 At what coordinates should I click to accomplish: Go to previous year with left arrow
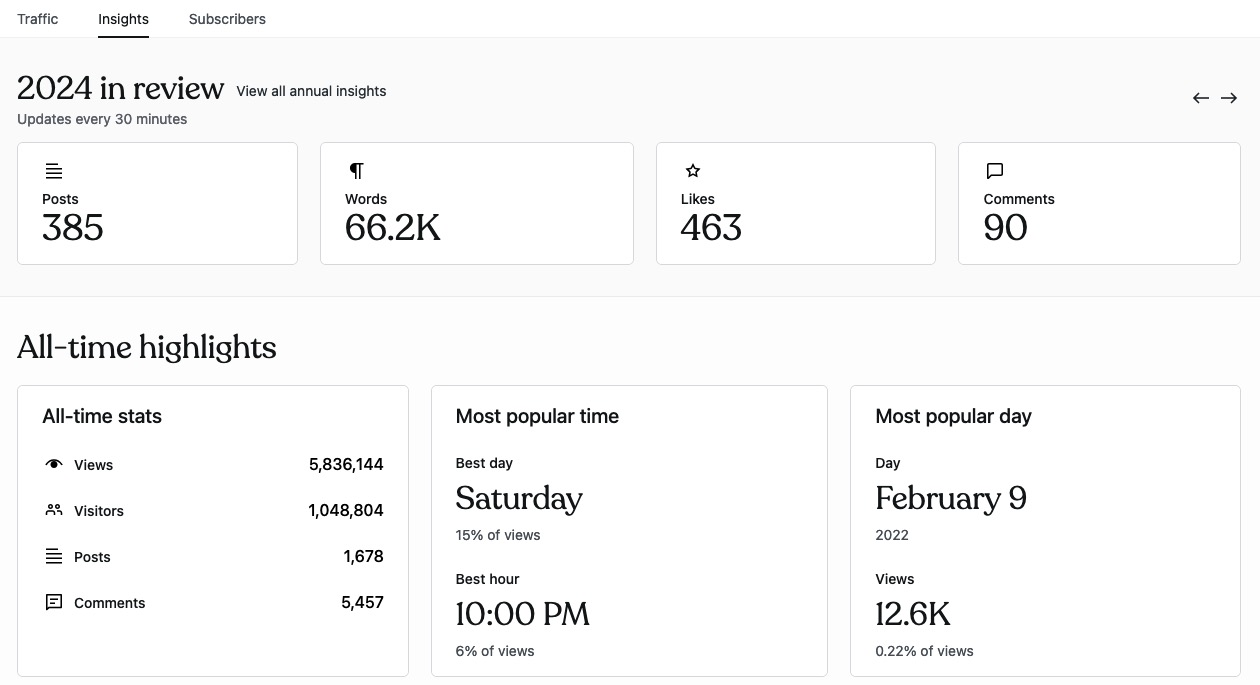1201,98
